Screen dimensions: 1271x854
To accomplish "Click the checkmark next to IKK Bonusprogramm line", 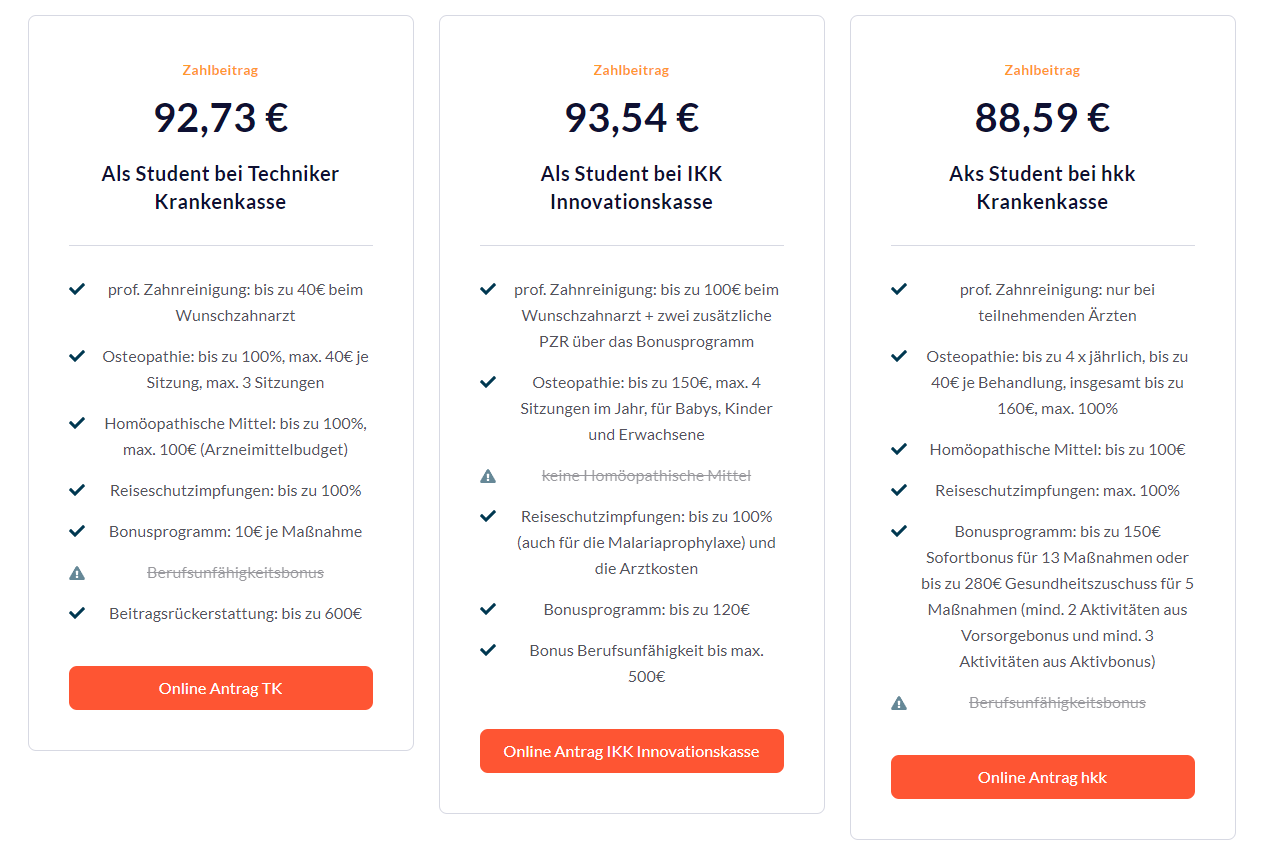I will click(488, 608).
